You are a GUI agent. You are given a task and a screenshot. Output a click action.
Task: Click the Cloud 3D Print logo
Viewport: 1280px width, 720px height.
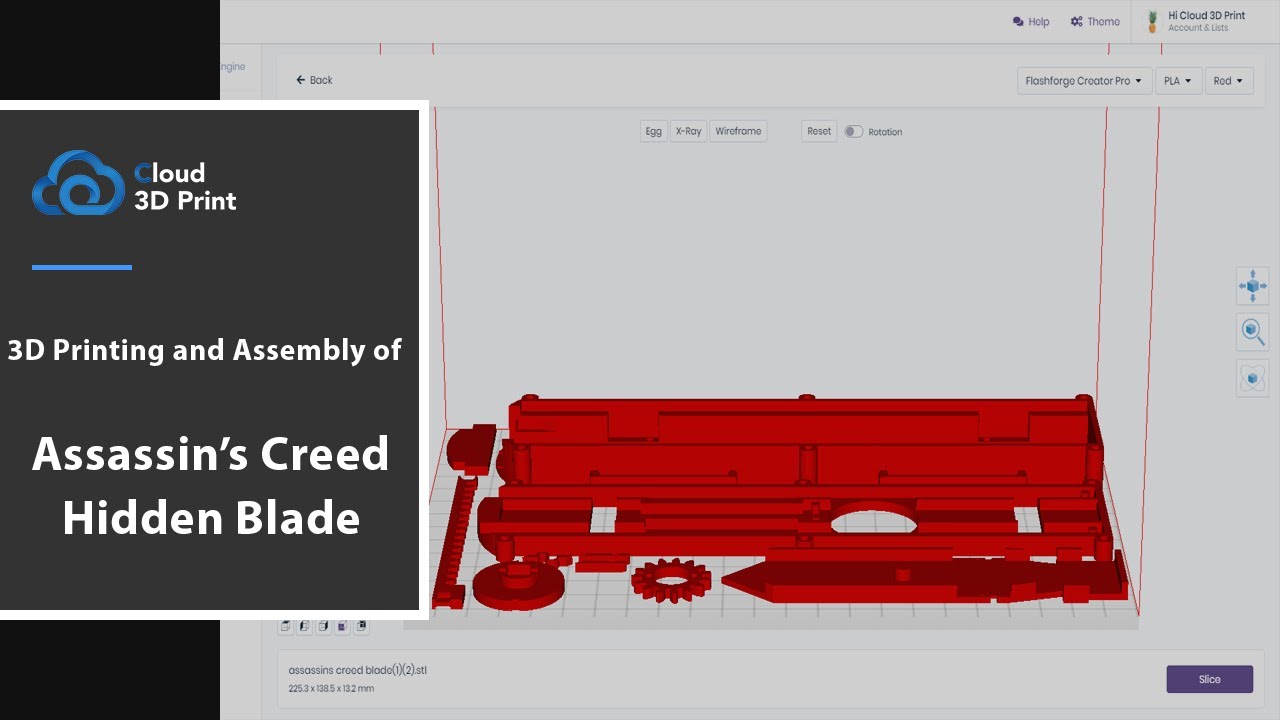pos(134,183)
